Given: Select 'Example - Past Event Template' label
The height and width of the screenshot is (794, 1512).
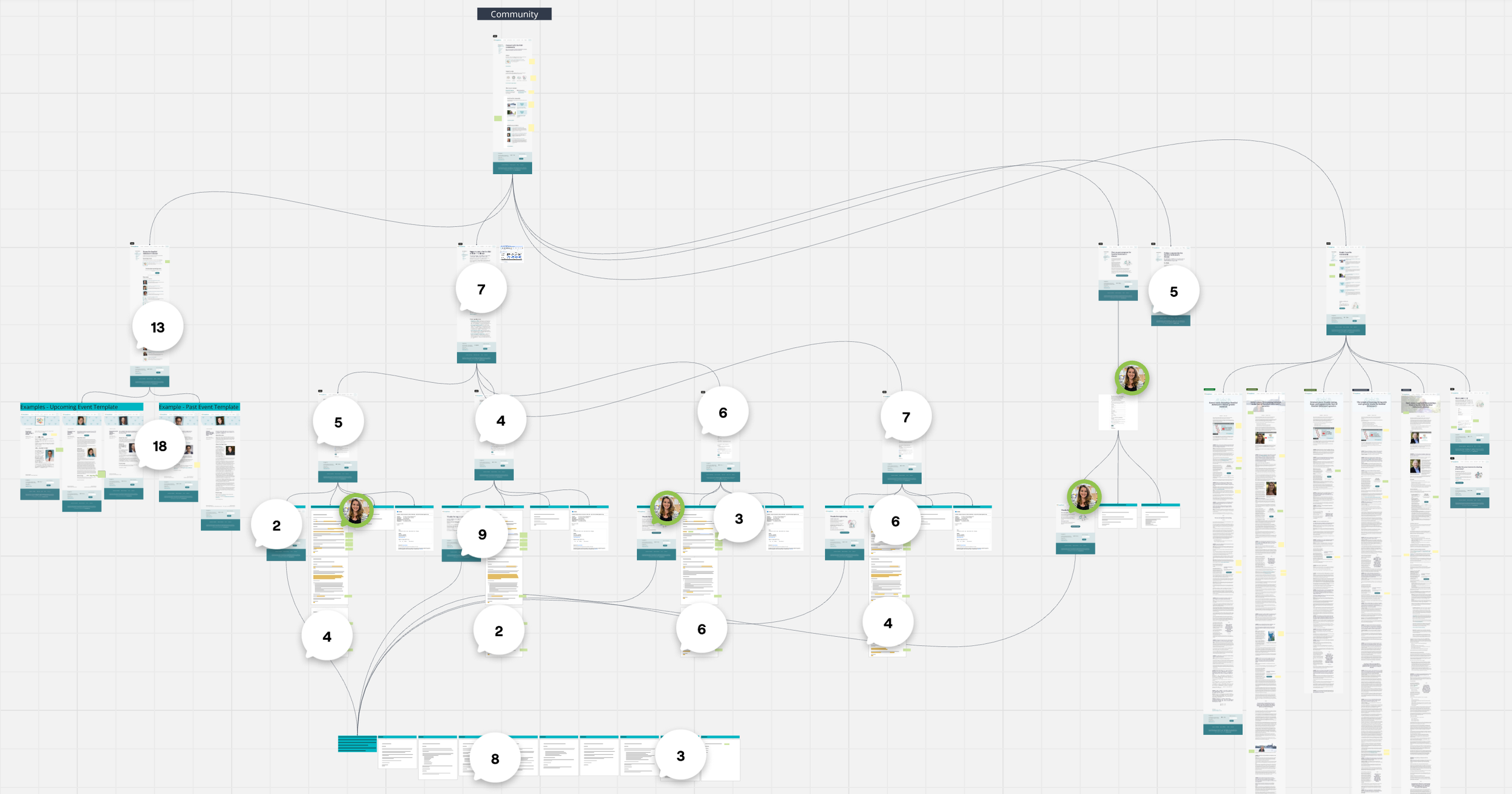Looking at the screenshot, I should point(199,407).
